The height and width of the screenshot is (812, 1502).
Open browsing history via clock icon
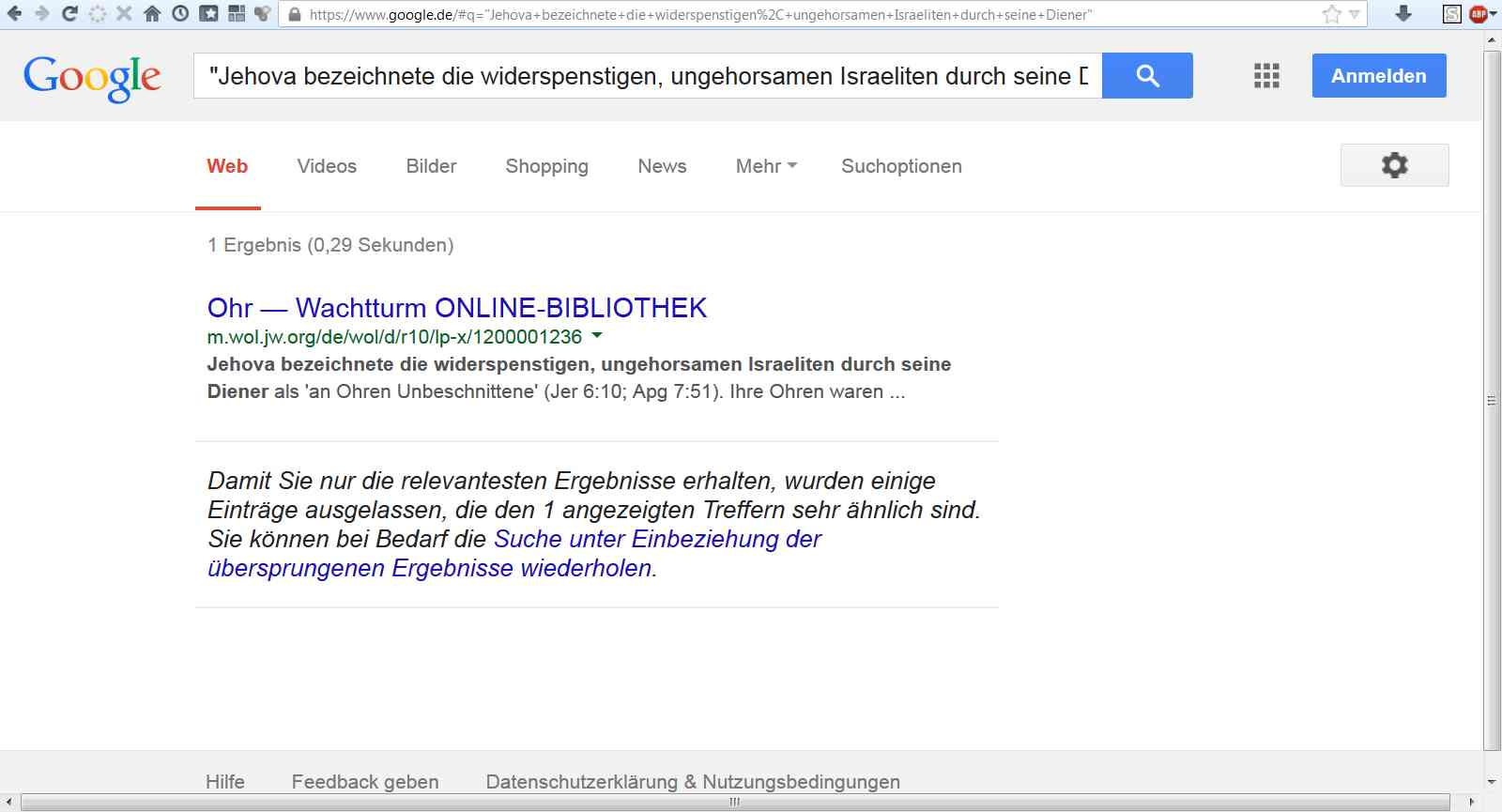pyautogui.click(x=180, y=14)
